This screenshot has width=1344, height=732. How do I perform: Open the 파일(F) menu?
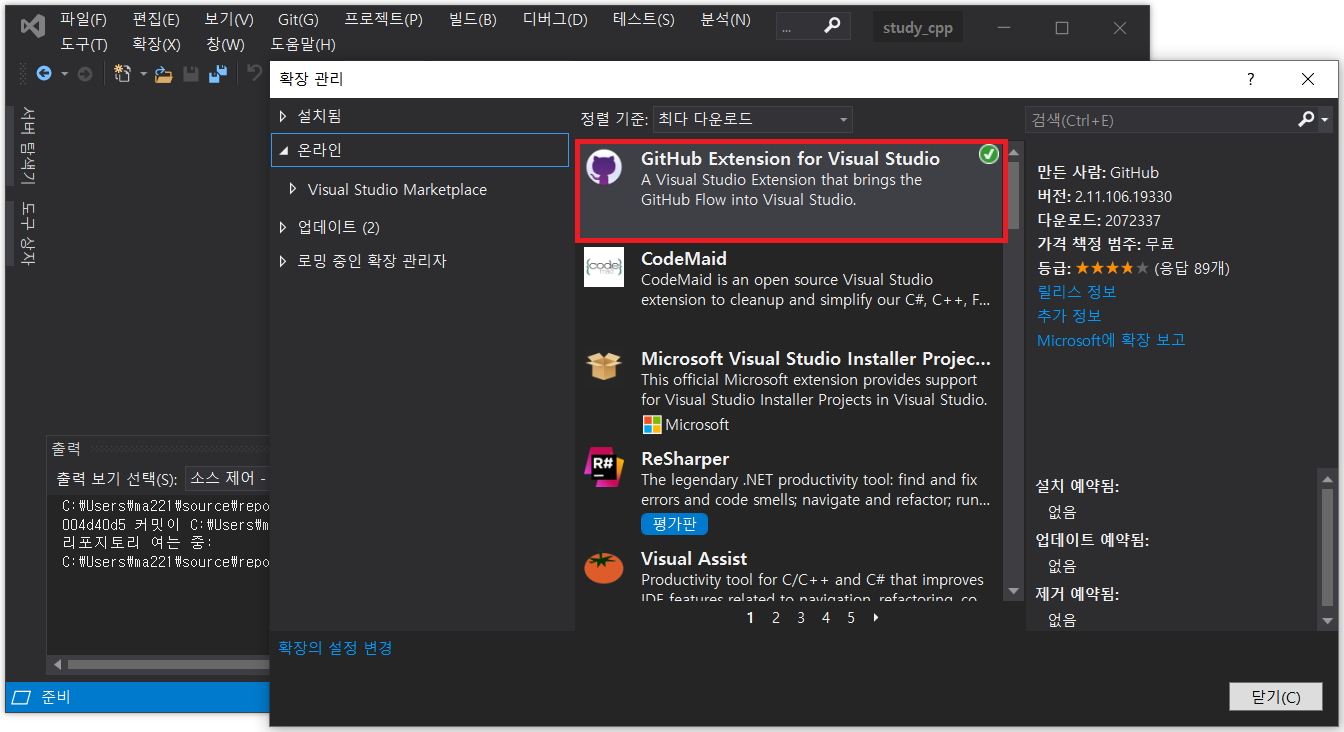click(83, 19)
